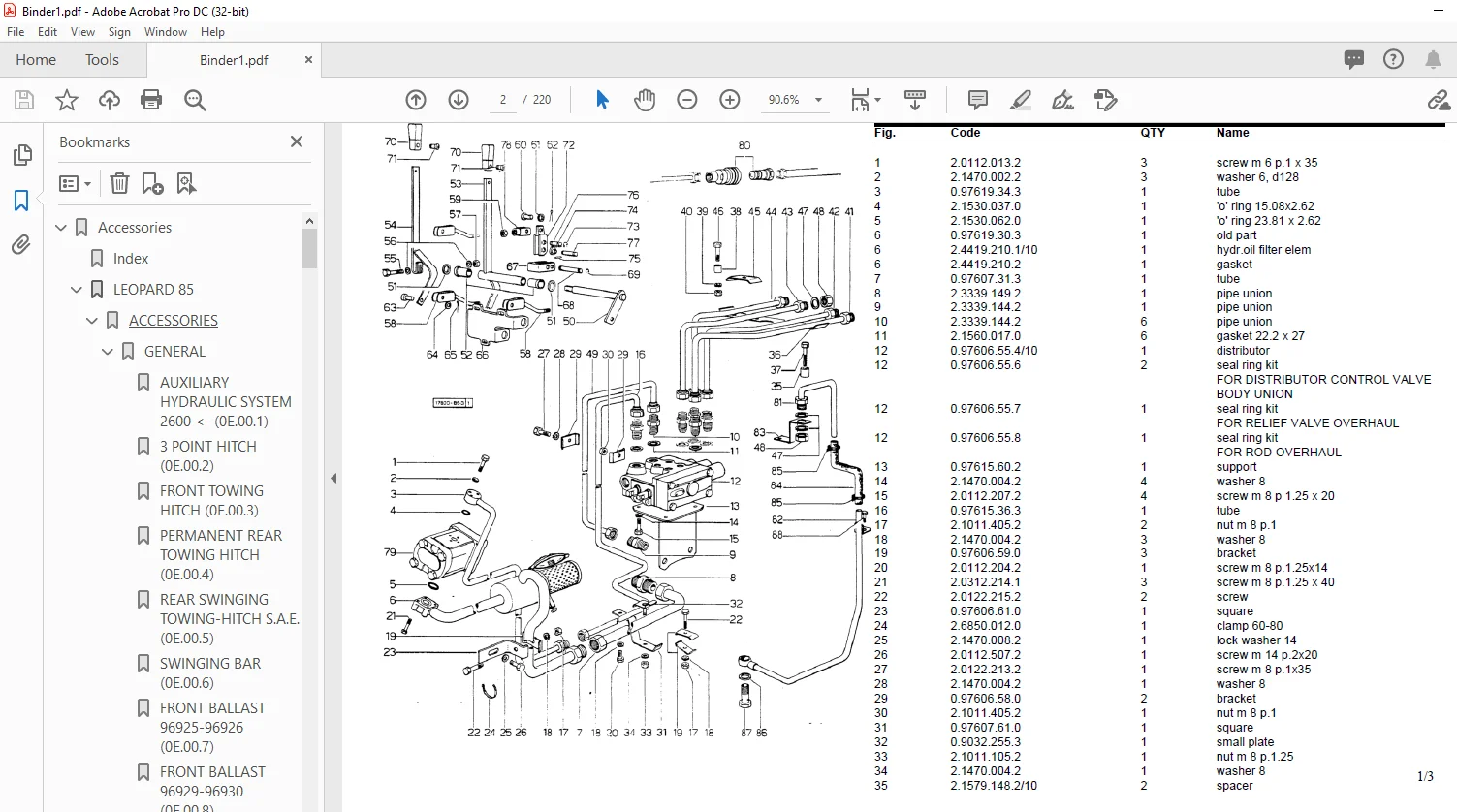Open the Attachments paperclip panel
Image resolution: width=1457 pixels, height=812 pixels.
tap(21, 245)
